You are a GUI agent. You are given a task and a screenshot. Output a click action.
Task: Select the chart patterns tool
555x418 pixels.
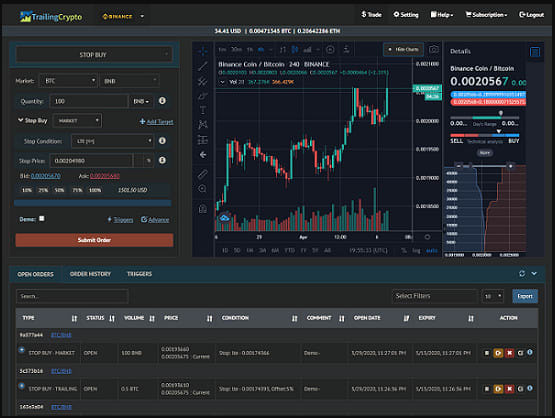coord(202,125)
